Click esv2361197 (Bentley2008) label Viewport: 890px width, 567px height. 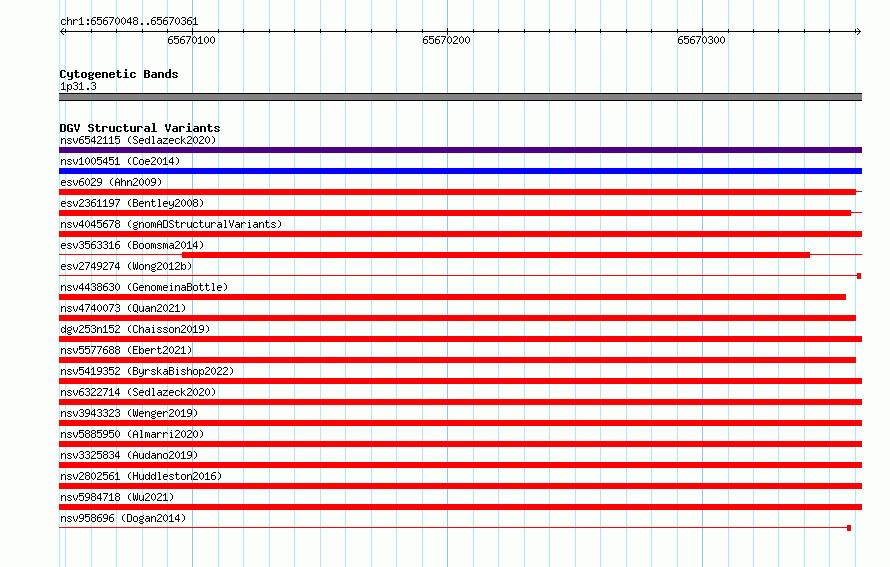click(132, 203)
